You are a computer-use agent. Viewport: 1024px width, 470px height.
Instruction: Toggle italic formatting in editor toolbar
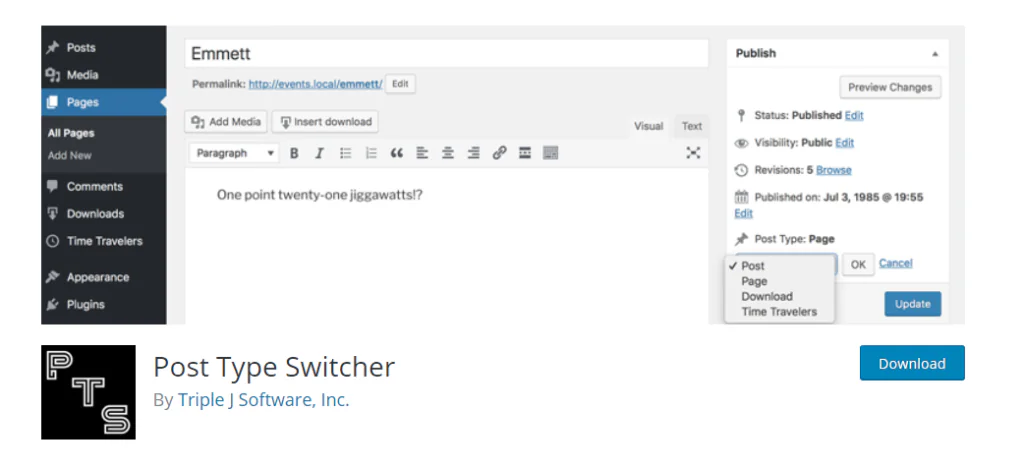tap(319, 153)
